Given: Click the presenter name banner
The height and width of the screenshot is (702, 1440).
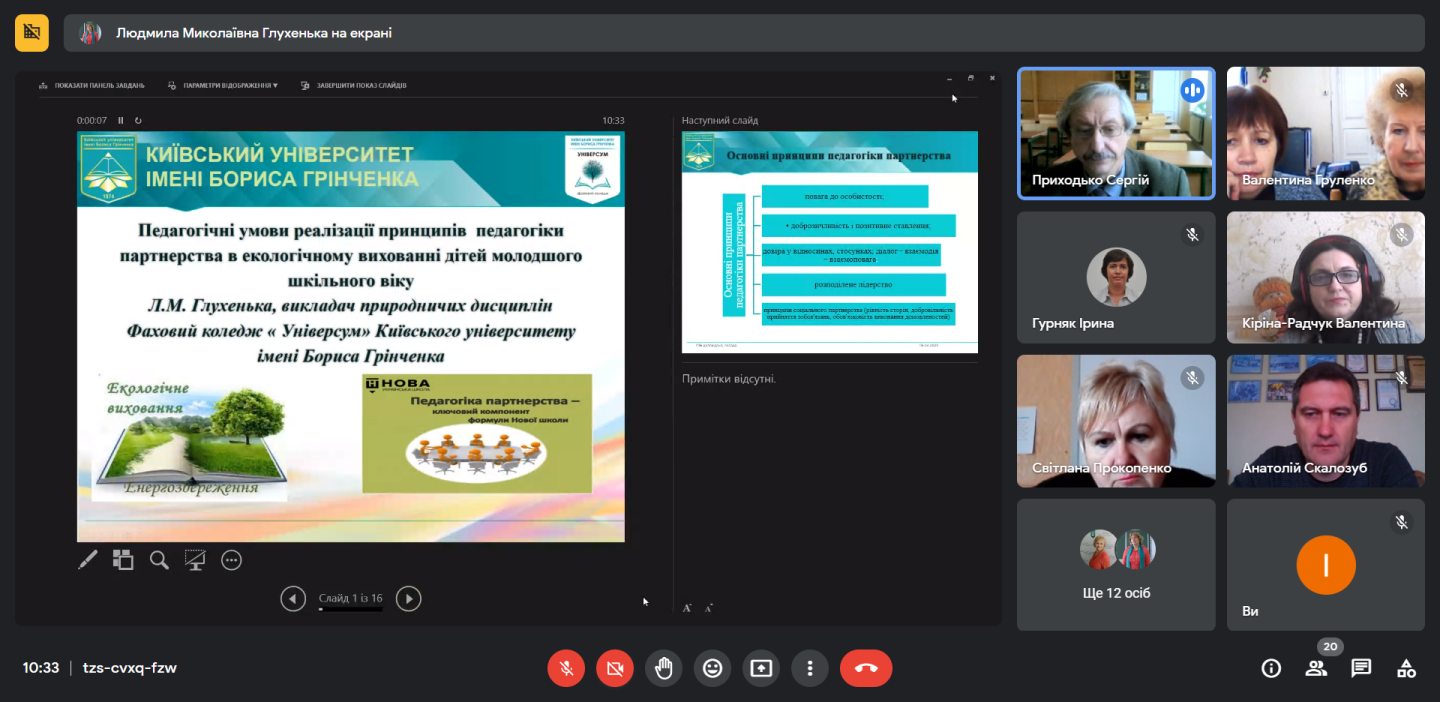Looking at the screenshot, I should (744, 33).
